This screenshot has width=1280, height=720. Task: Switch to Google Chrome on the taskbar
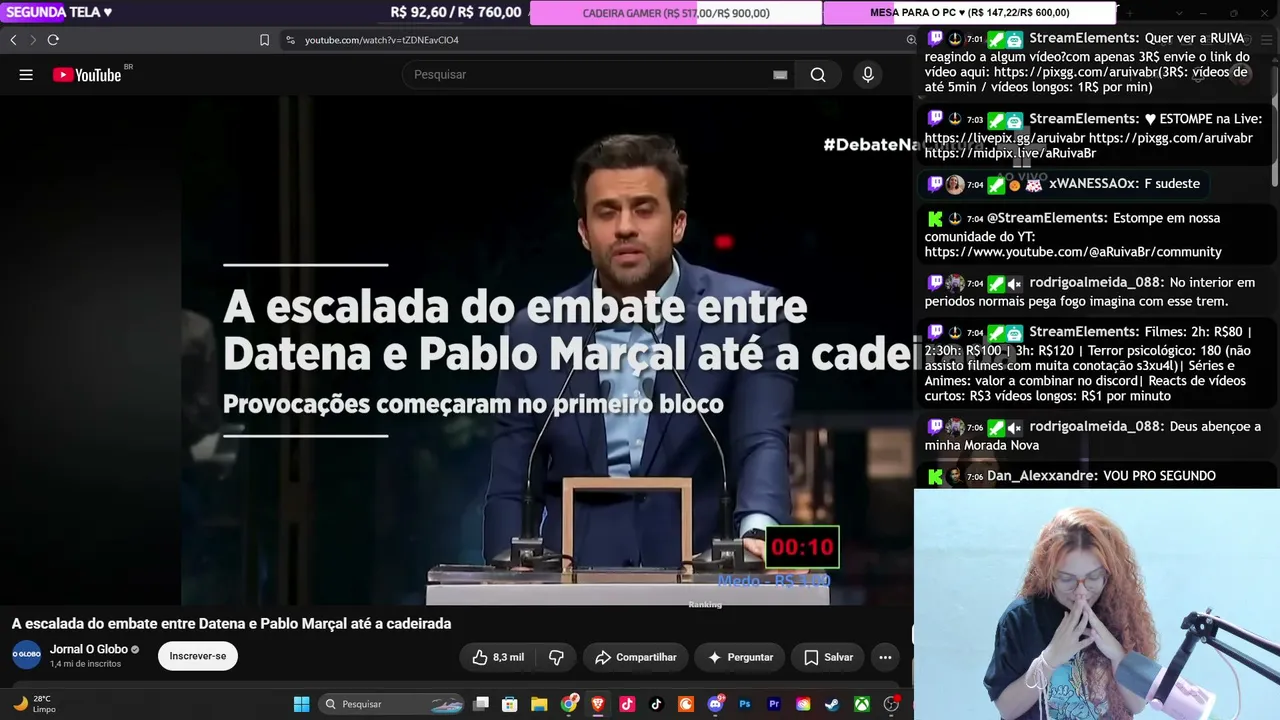pyautogui.click(x=569, y=704)
